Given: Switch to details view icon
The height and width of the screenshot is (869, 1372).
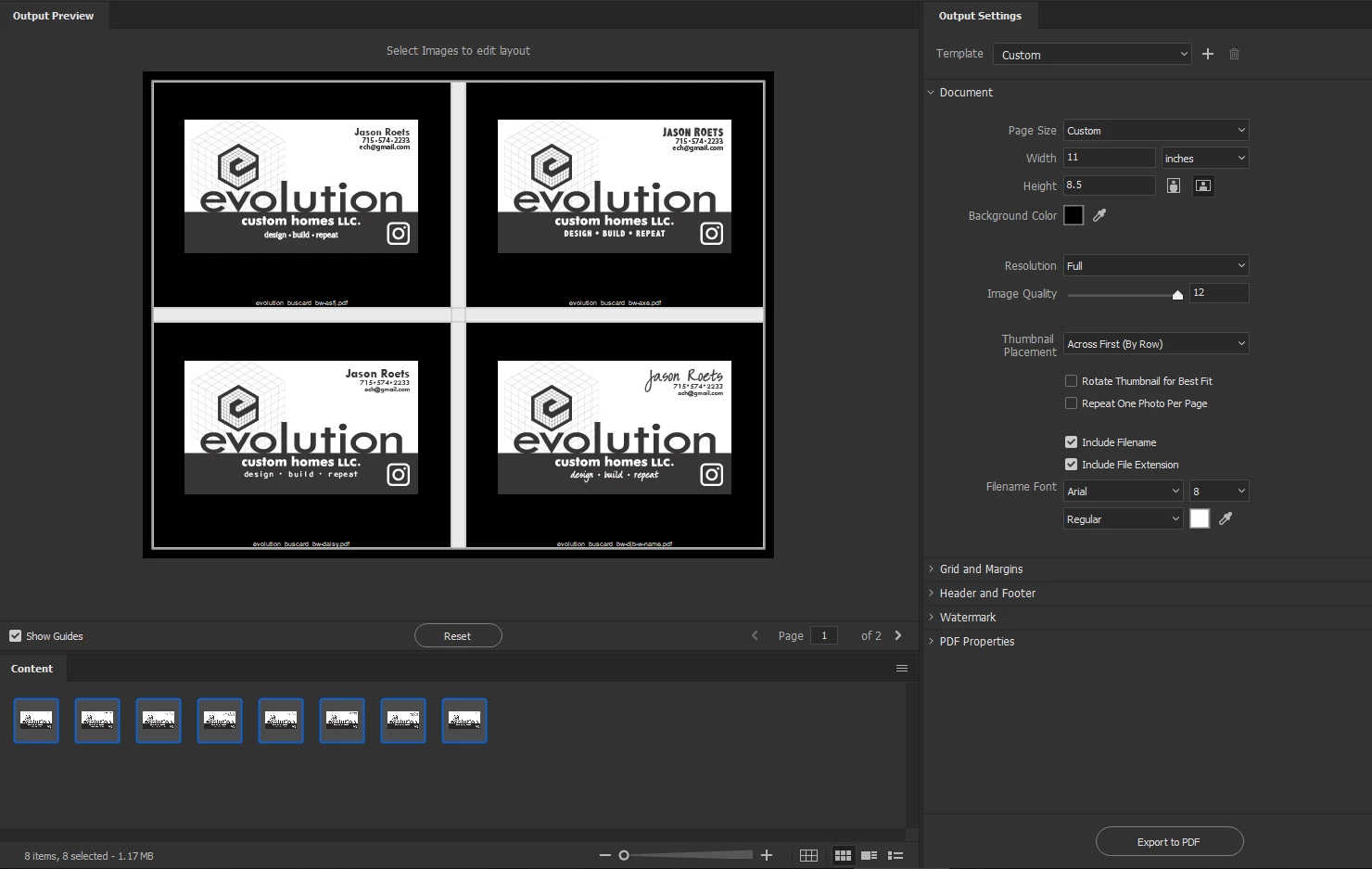Looking at the screenshot, I should tap(870, 855).
